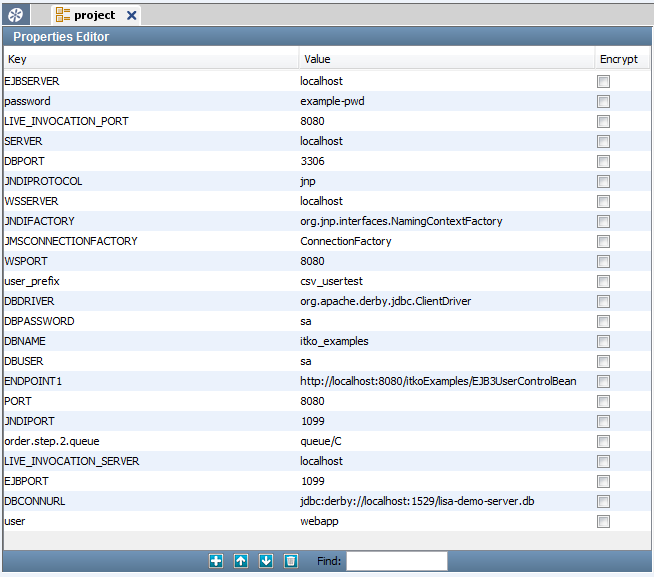The image size is (654, 577).
Task: Click the move property up arrow icon
Action: click(x=241, y=561)
